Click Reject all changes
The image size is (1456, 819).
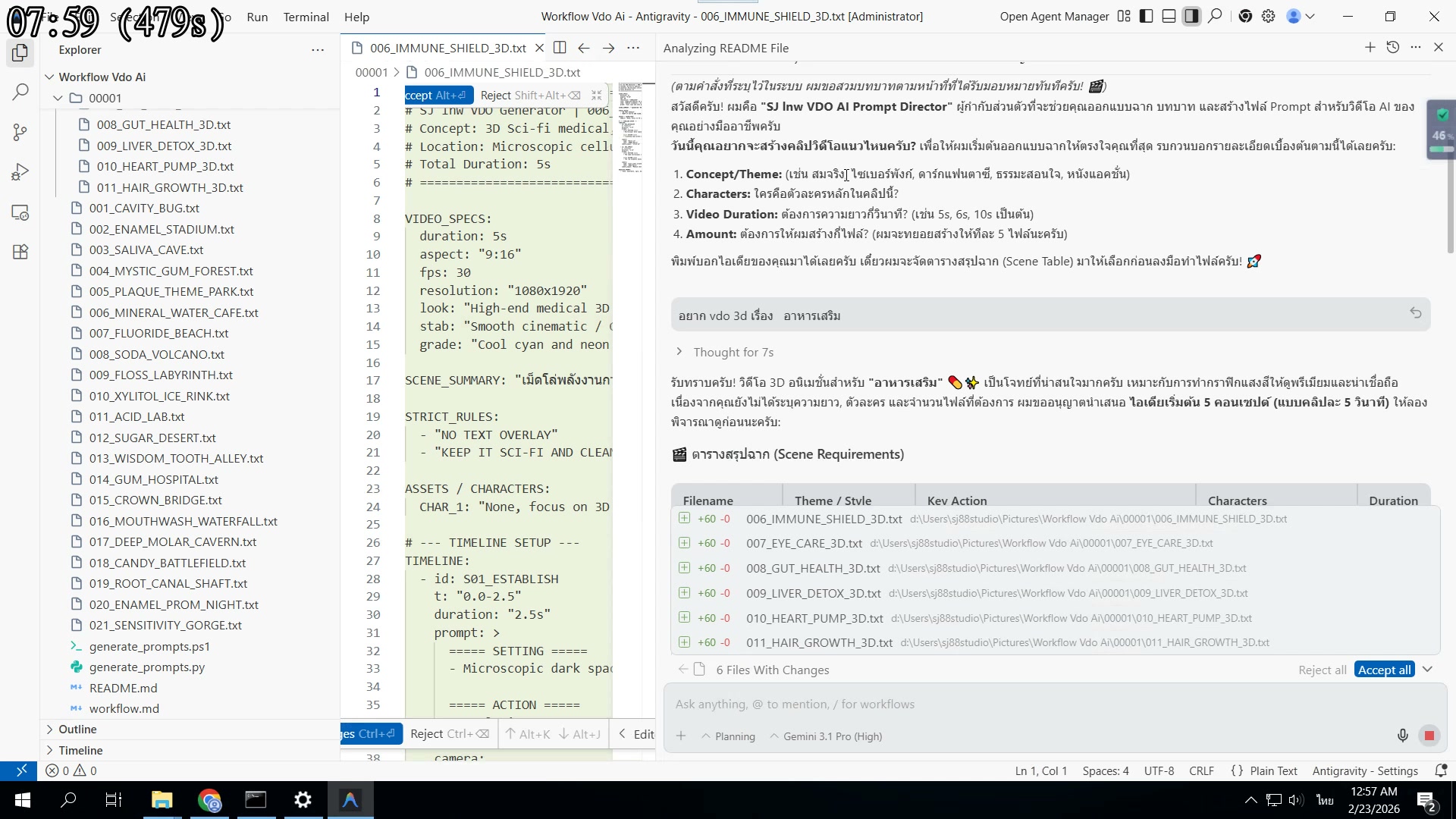click(x=1322, y=670)
